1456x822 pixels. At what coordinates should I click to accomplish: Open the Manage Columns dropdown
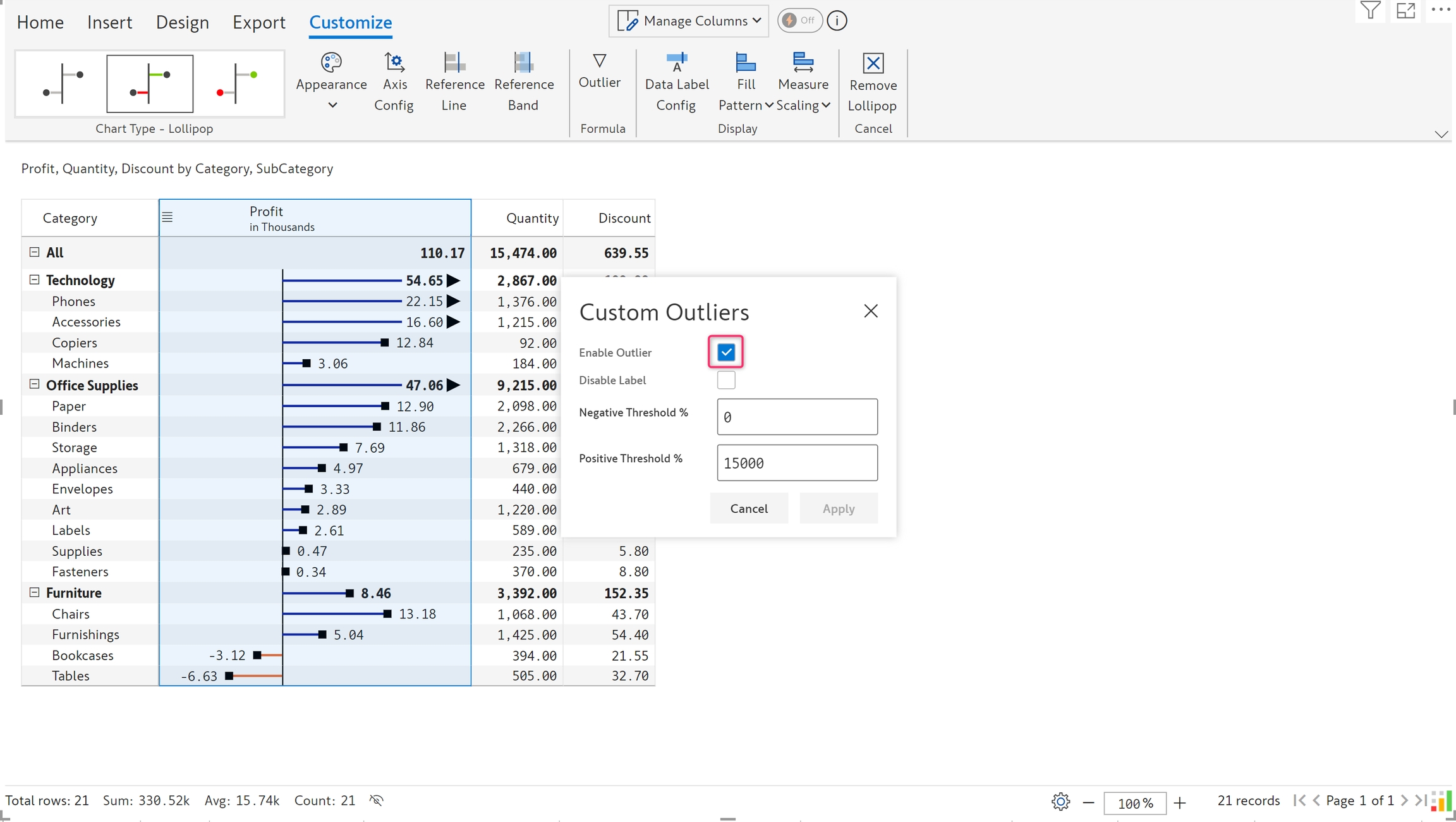689,21
